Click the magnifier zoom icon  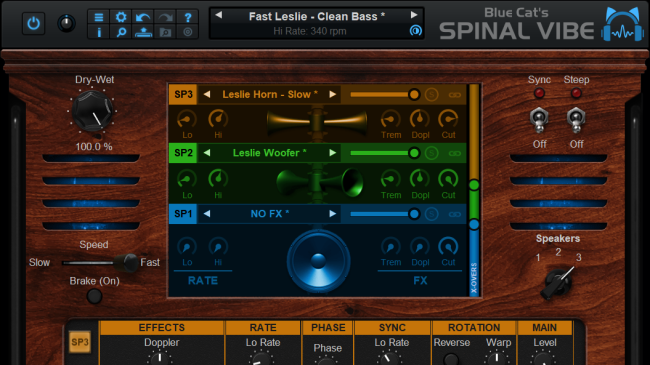pos(121,32)
